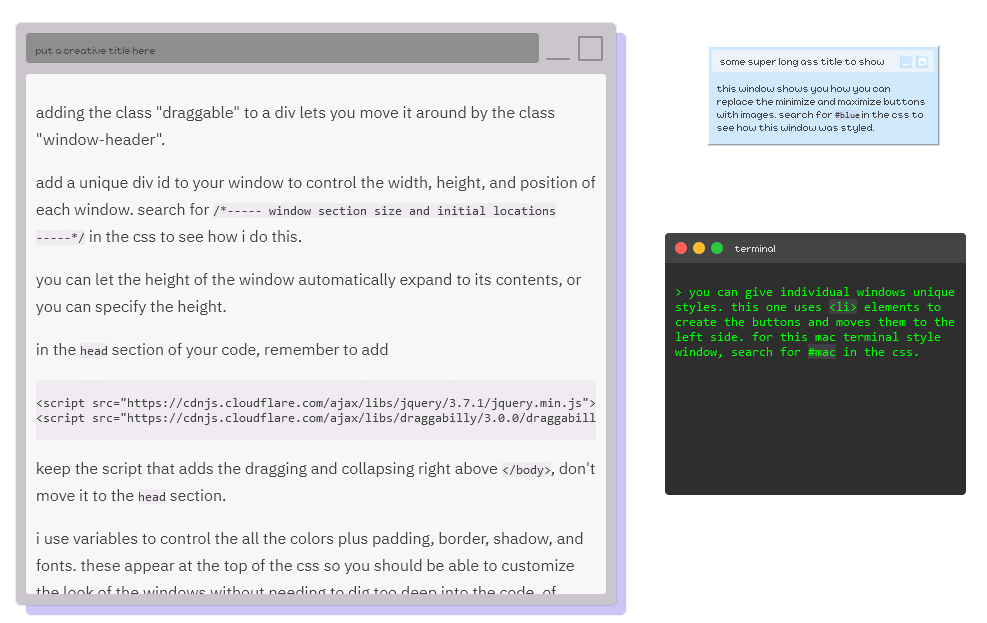Screen dimensions: 987x623
Task: Maximize the main gray window
Action: pyautogui.click(x=590, y=49)
